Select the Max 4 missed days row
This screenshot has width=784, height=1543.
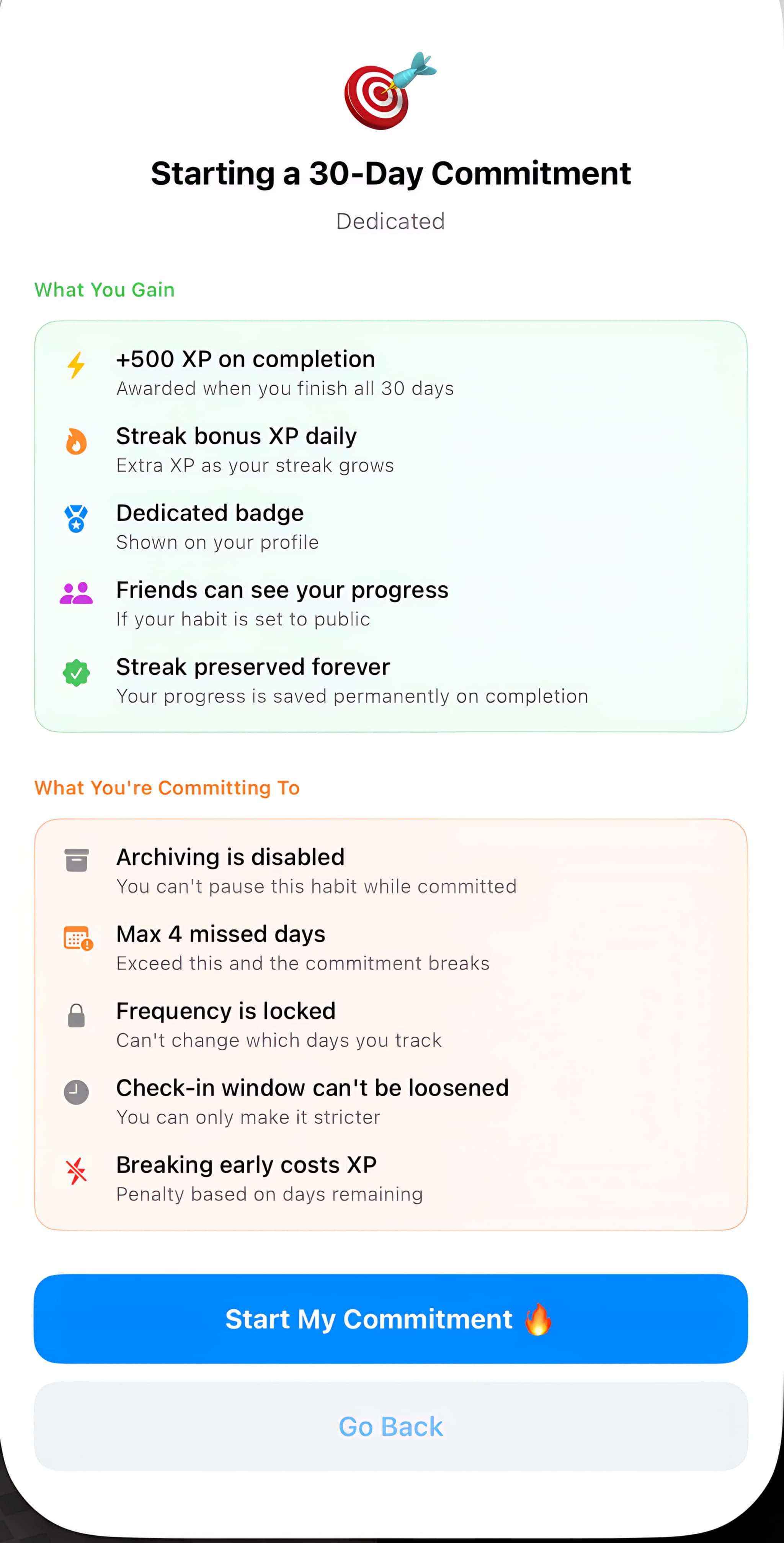coord(390,947)
